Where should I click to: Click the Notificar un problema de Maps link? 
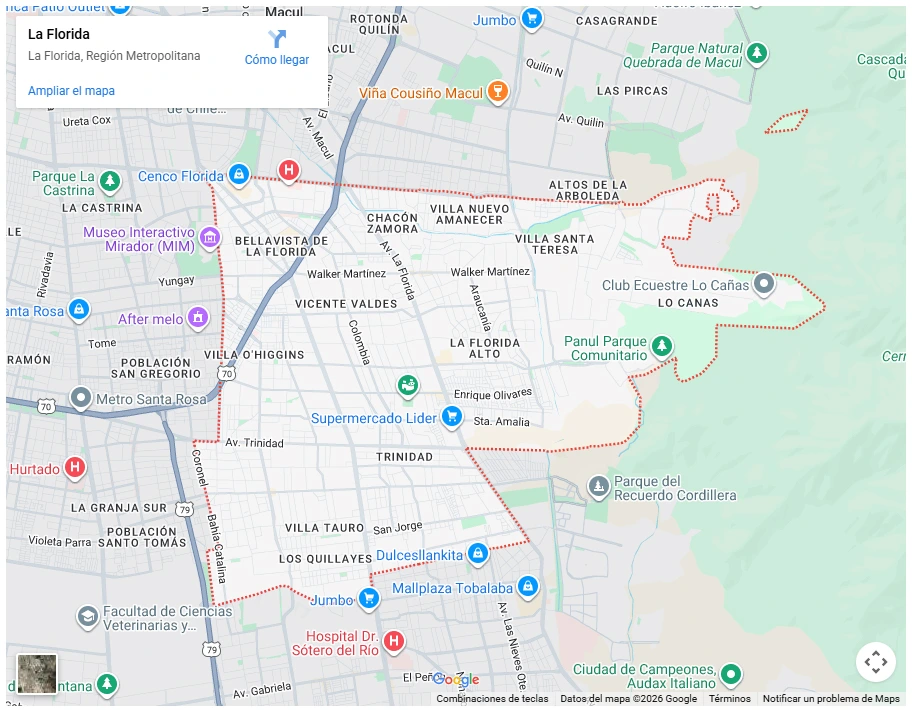click(830, 699)
